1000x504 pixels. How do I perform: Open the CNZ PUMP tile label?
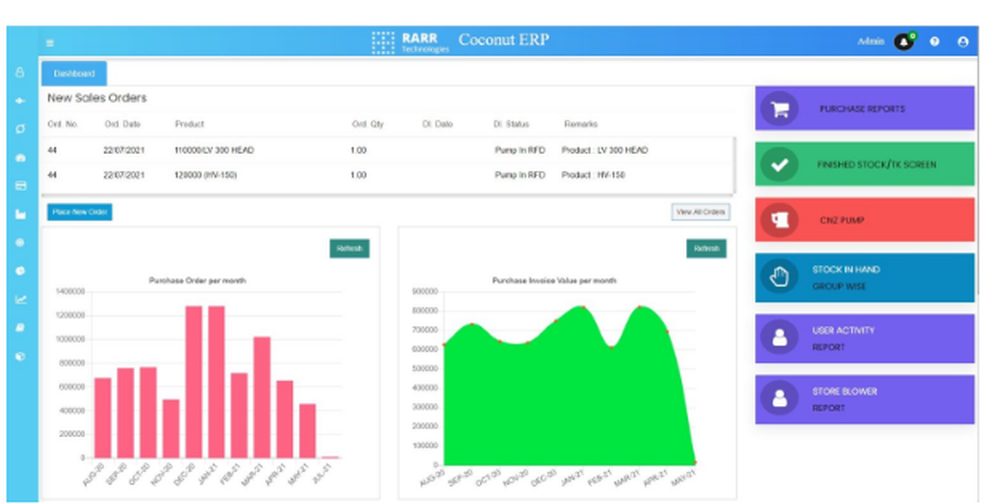(x=842, y=220)
